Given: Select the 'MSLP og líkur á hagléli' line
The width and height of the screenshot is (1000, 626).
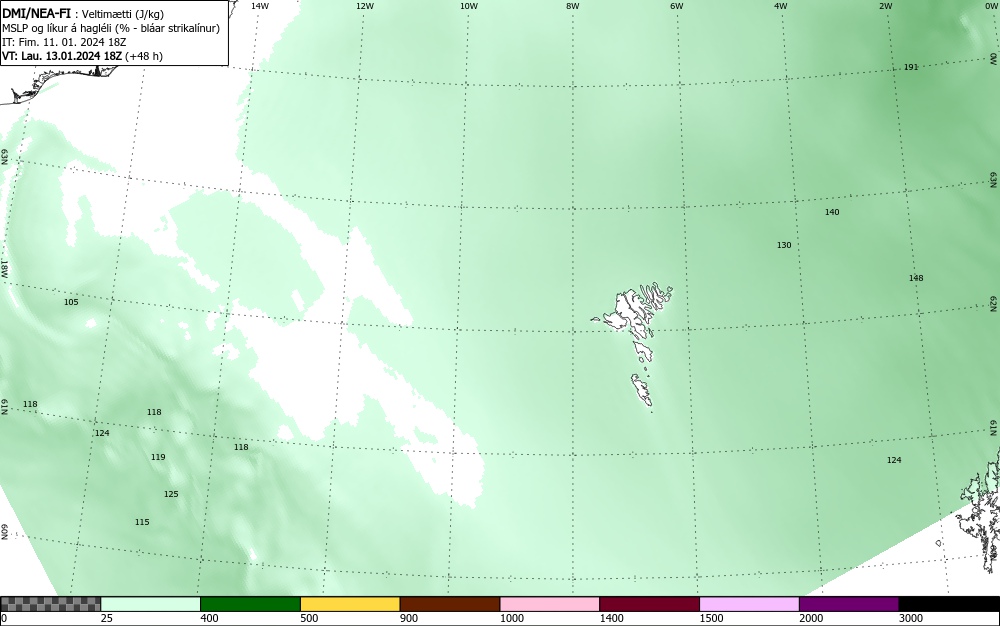Looking at the screenshot, I should tap(111, 28).
